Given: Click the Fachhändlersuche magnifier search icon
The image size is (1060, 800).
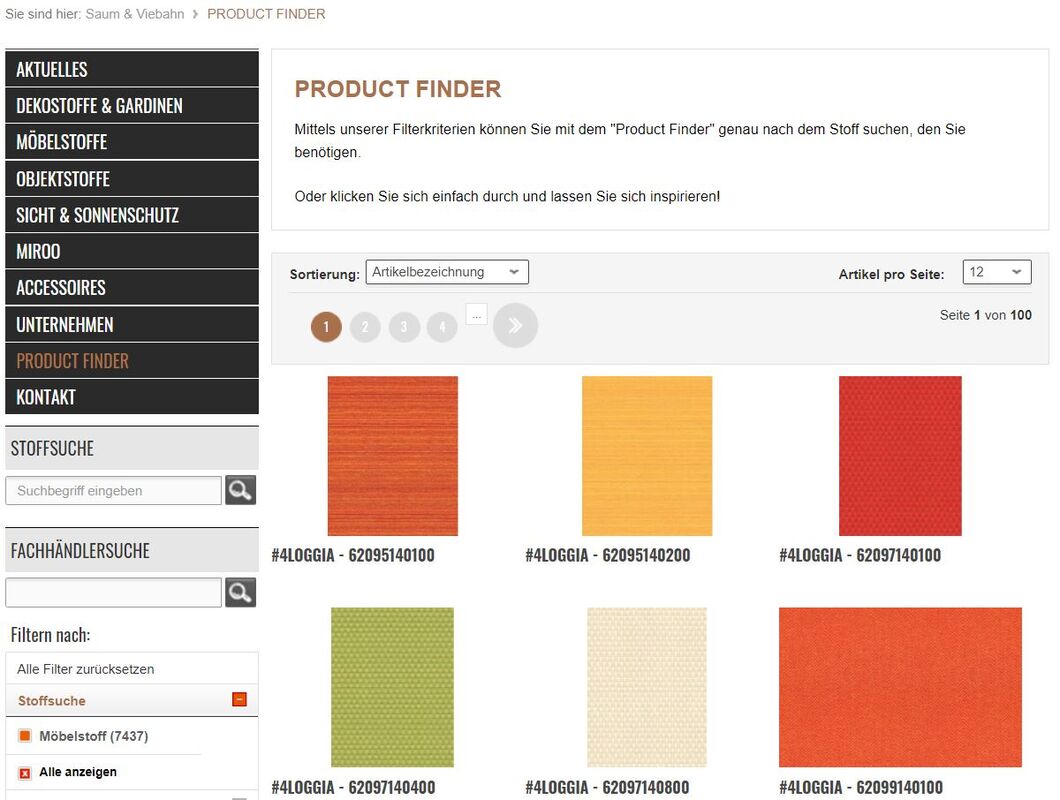Looking at the screenshot, I should tap(240, 592).
